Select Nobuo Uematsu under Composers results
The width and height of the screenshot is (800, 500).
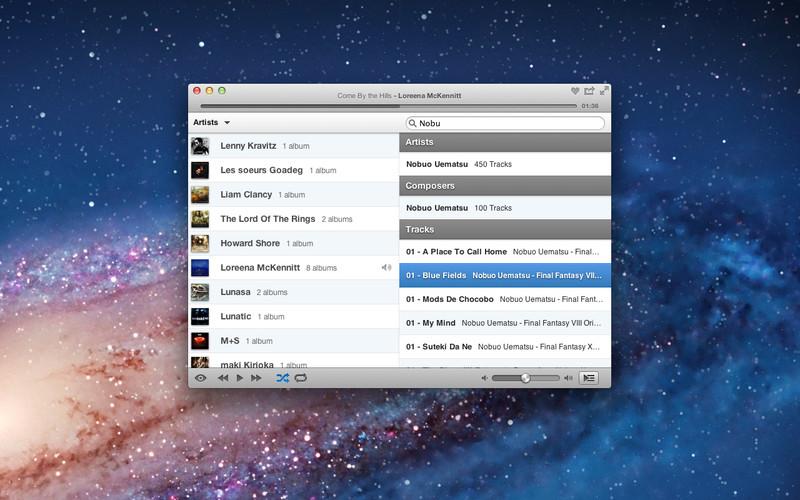pos(437,208)
